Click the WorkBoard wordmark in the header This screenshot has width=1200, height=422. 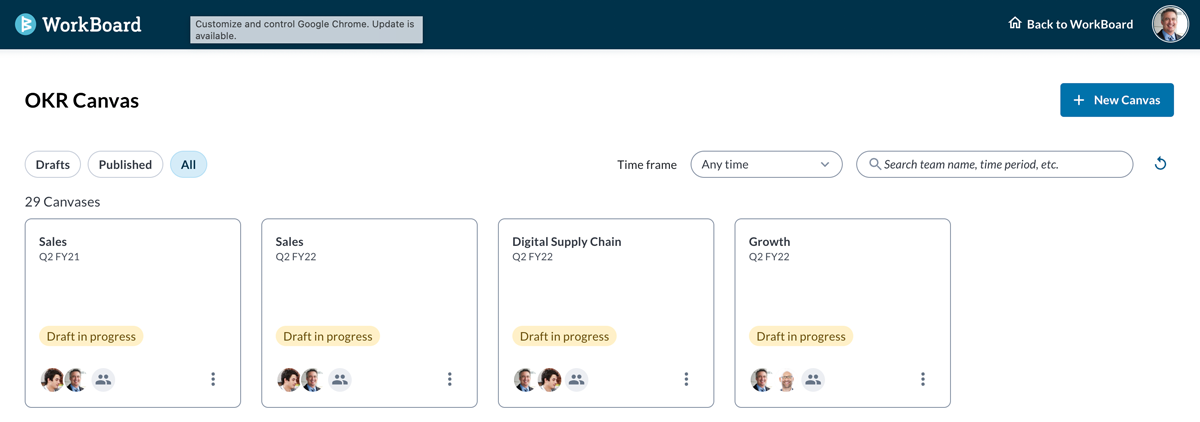coord(92,24)
